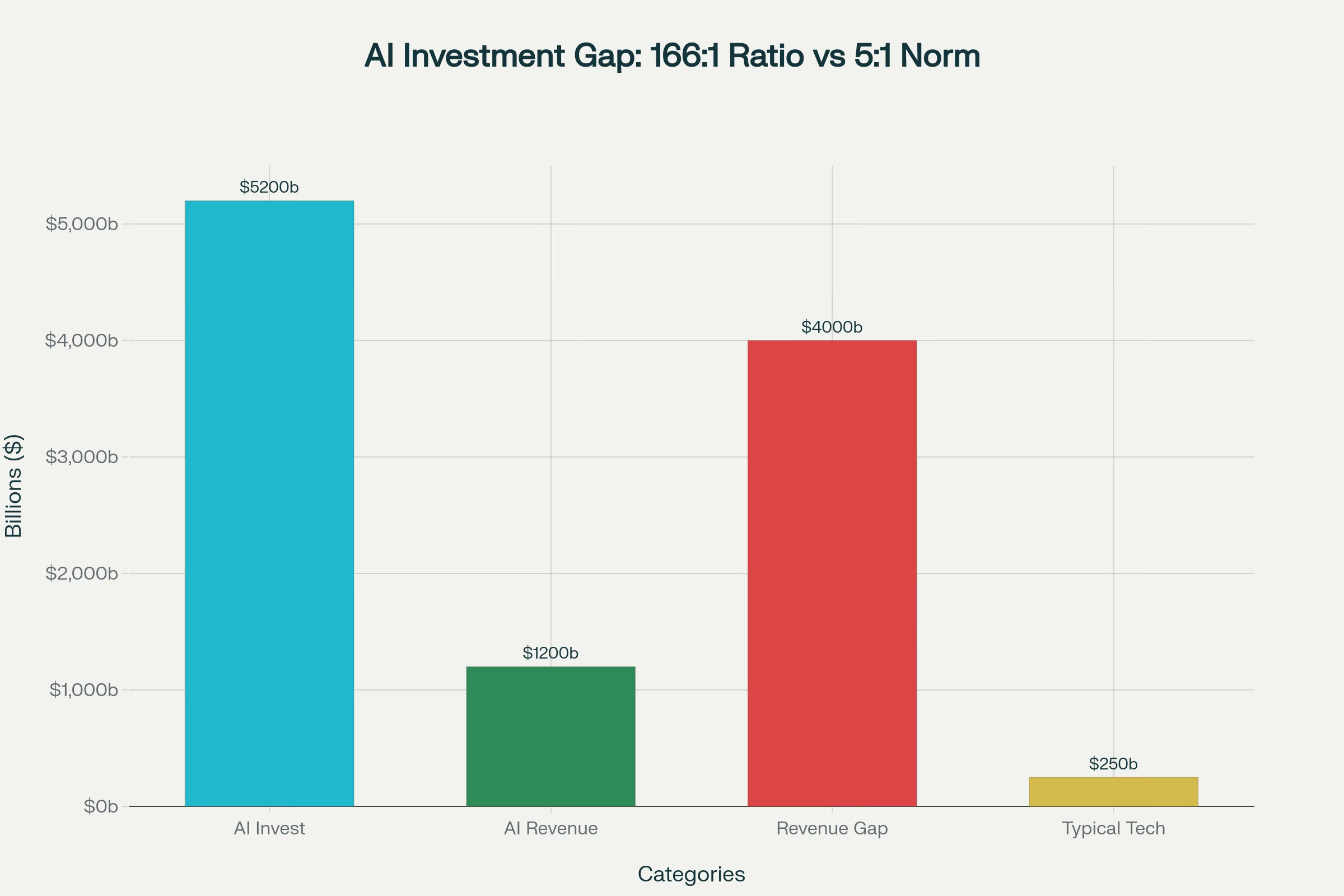Click the green AI Revenue bar
Screen dimensions: 1344x896
click(x=550, y=736)
